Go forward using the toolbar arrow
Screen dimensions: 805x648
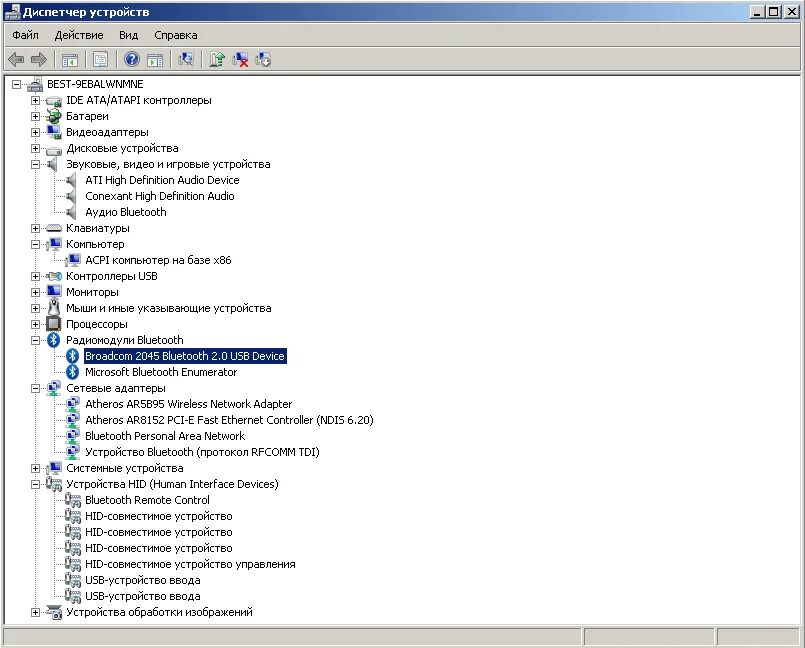click(x=39, y=60)
